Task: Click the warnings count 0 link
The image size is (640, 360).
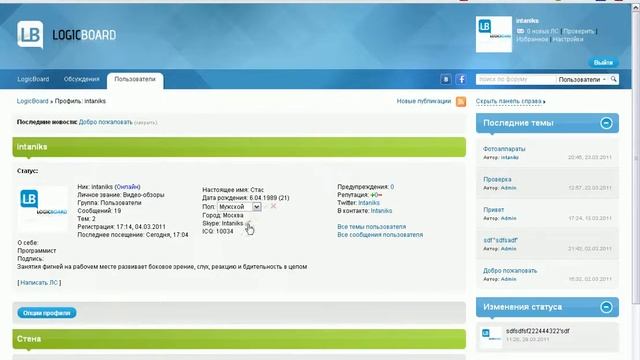Action: tap(392, 187)
